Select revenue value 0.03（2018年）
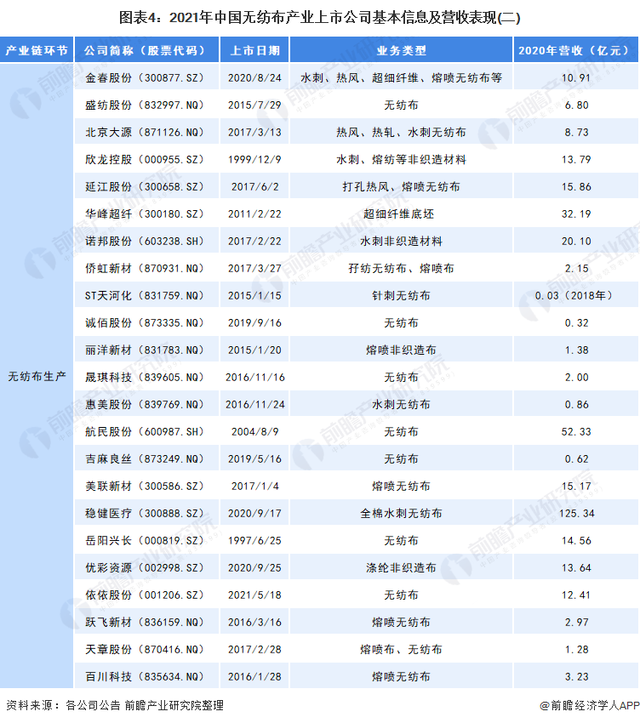 575,296
